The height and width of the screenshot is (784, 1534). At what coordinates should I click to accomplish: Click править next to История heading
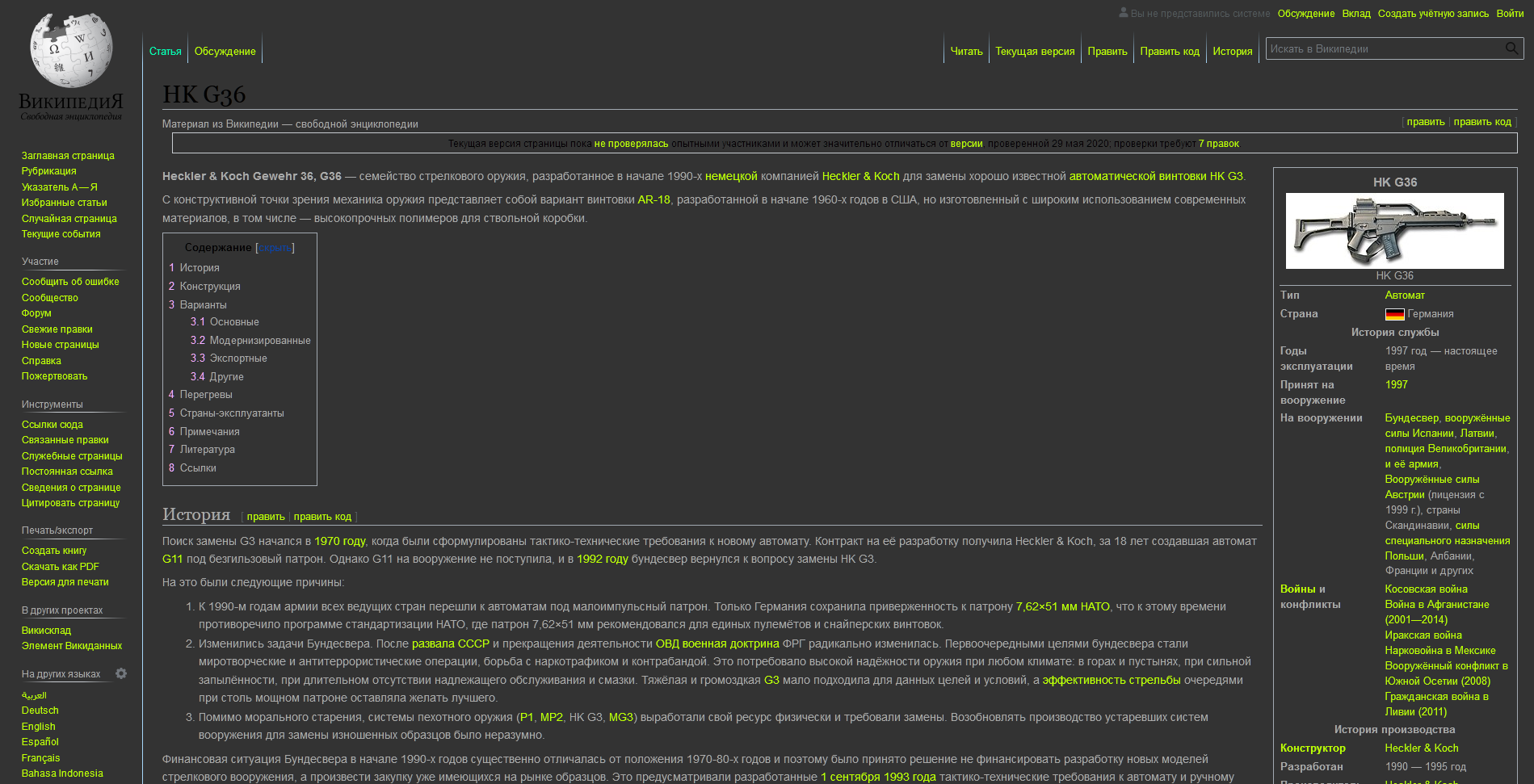coord(266,517)
